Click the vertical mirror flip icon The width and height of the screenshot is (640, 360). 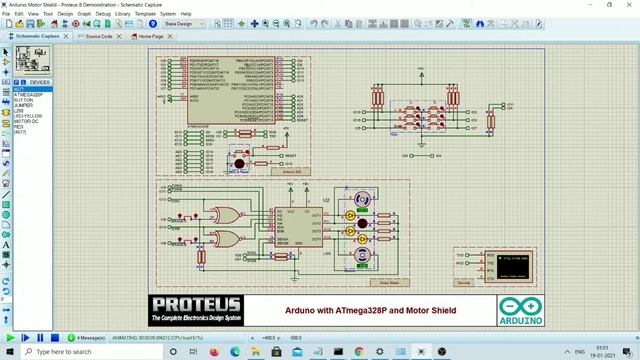tap(6, 320)
